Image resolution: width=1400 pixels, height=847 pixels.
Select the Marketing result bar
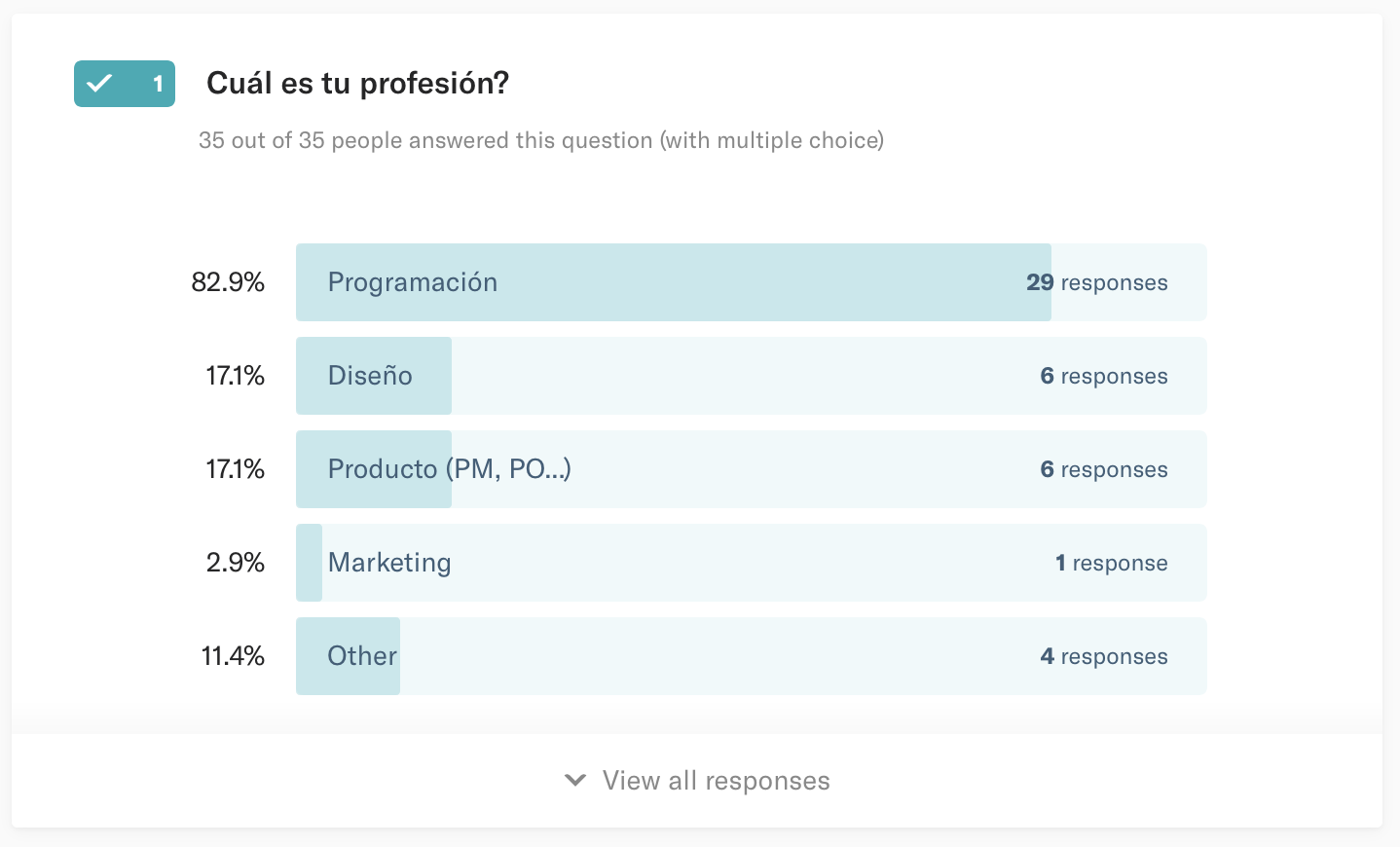[751, 563]
